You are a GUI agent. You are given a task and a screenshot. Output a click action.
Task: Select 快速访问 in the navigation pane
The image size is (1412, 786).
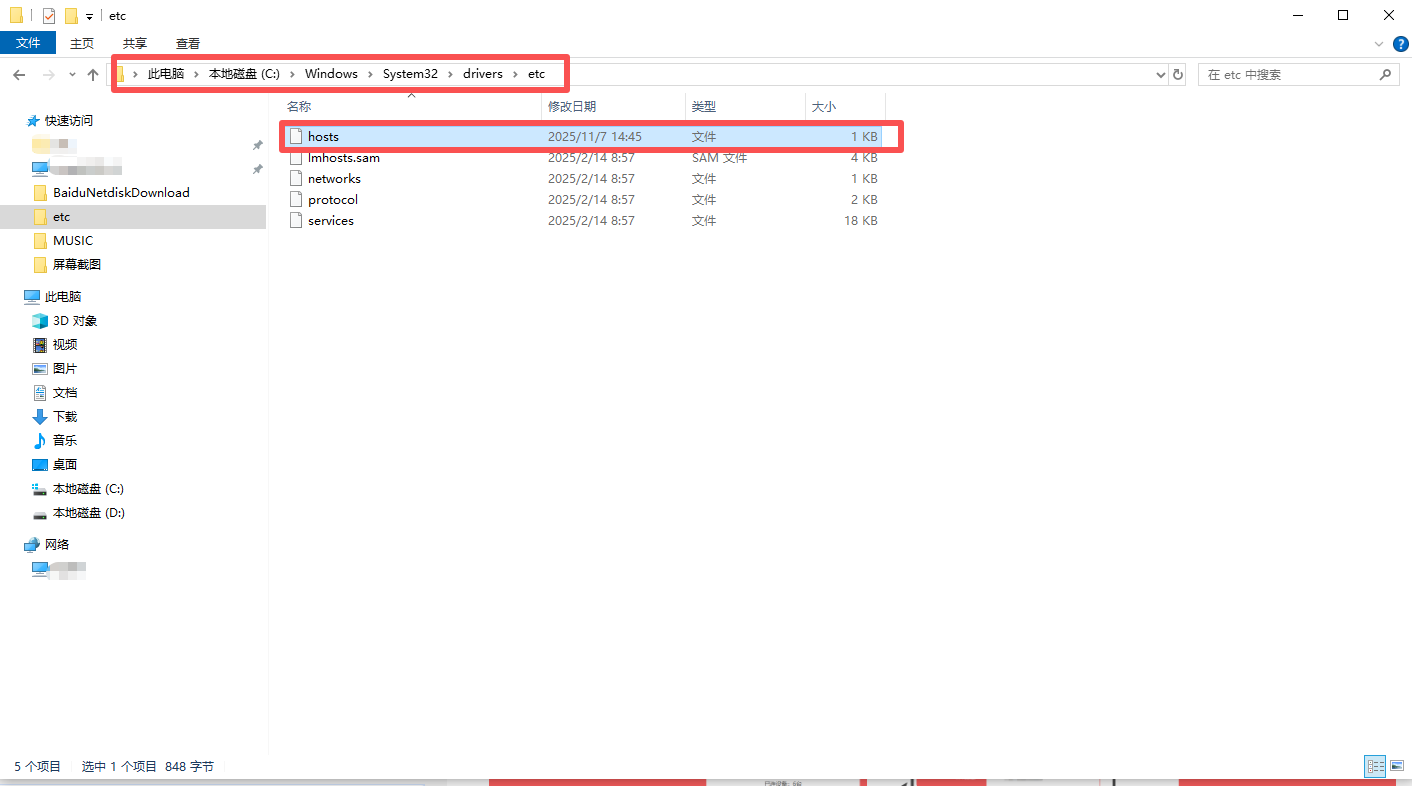click(x=69, y=121)
